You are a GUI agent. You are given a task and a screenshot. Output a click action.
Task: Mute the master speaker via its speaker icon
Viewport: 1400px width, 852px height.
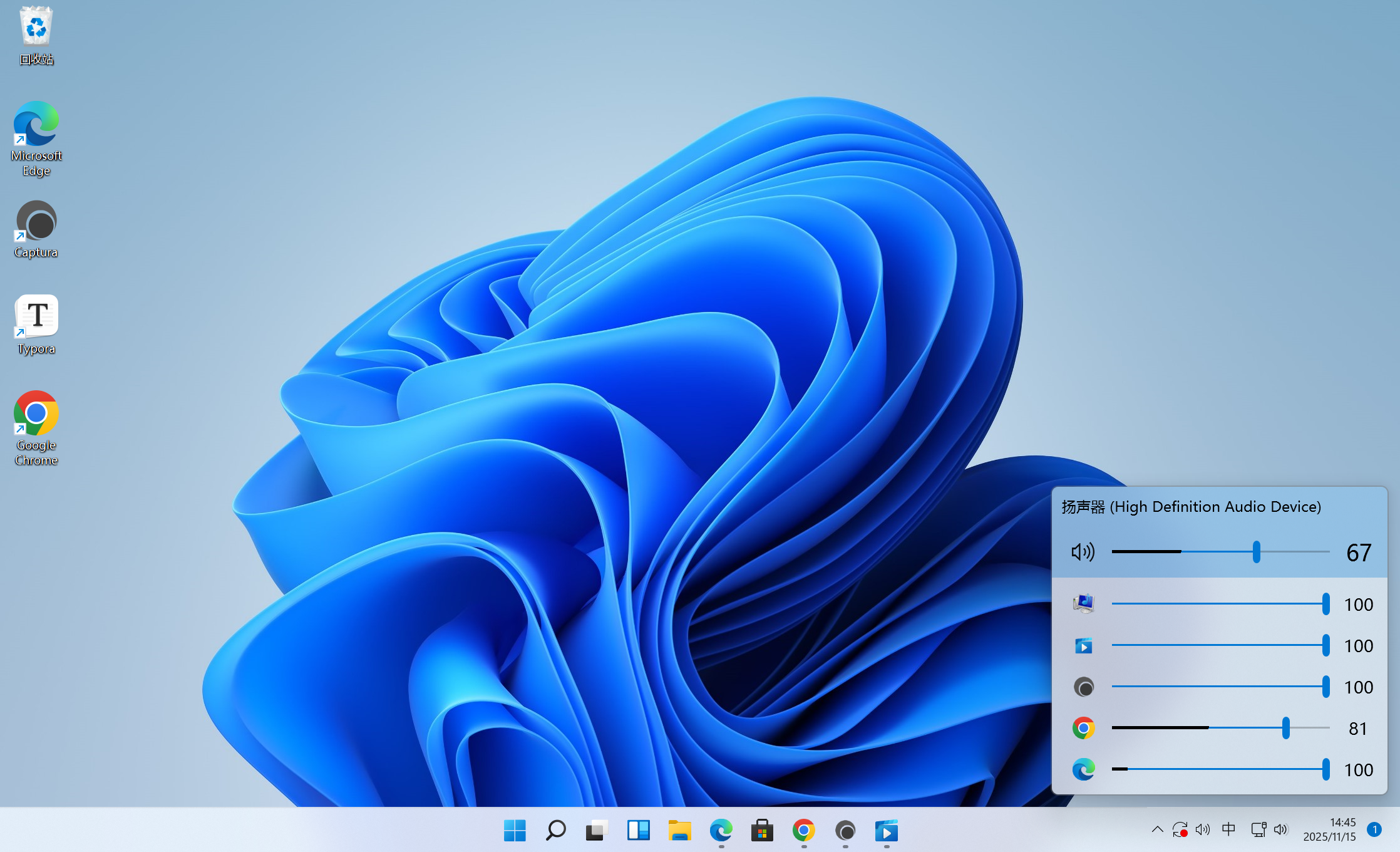[1083, 552]
